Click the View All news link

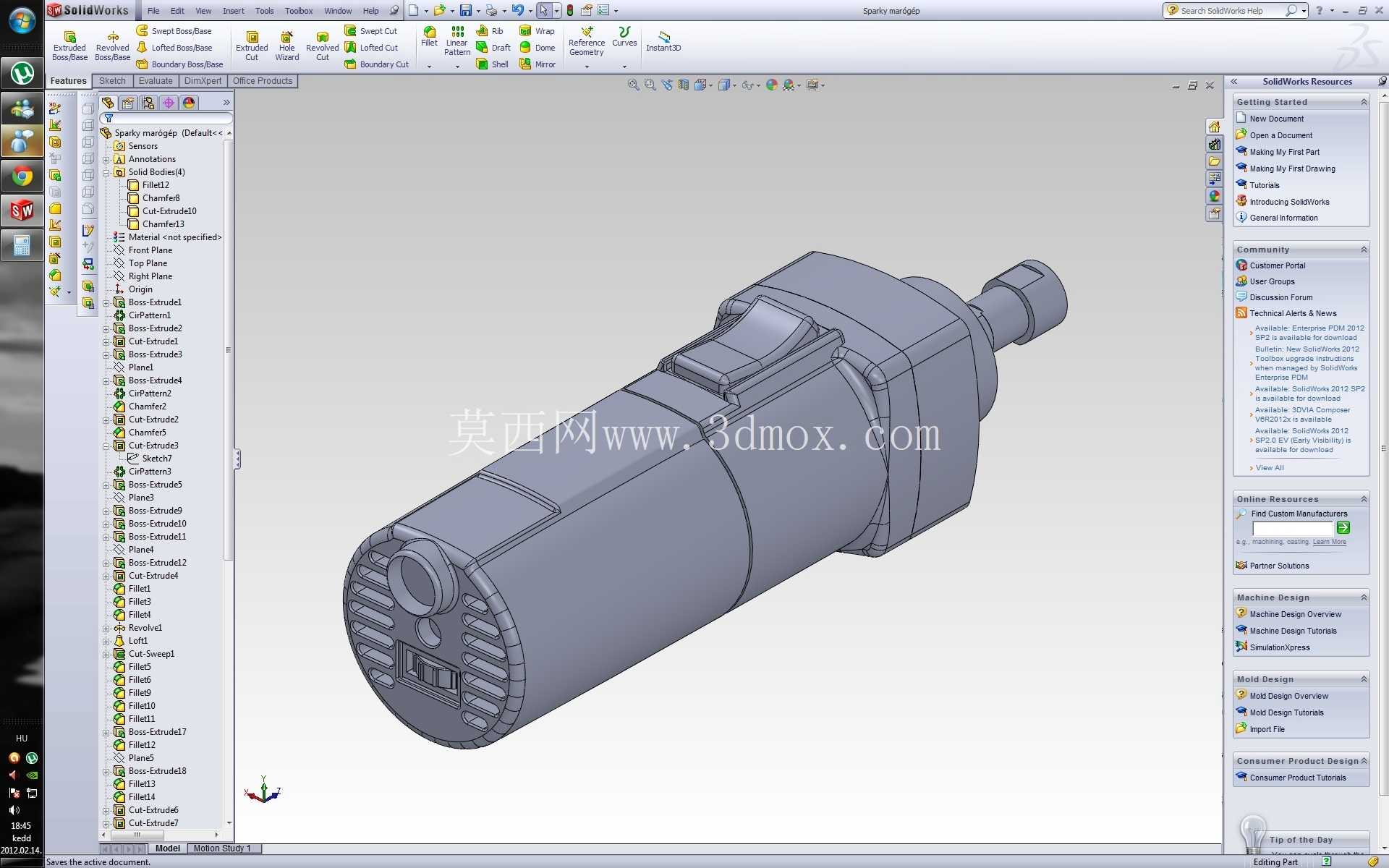[x=1270, y=468]
